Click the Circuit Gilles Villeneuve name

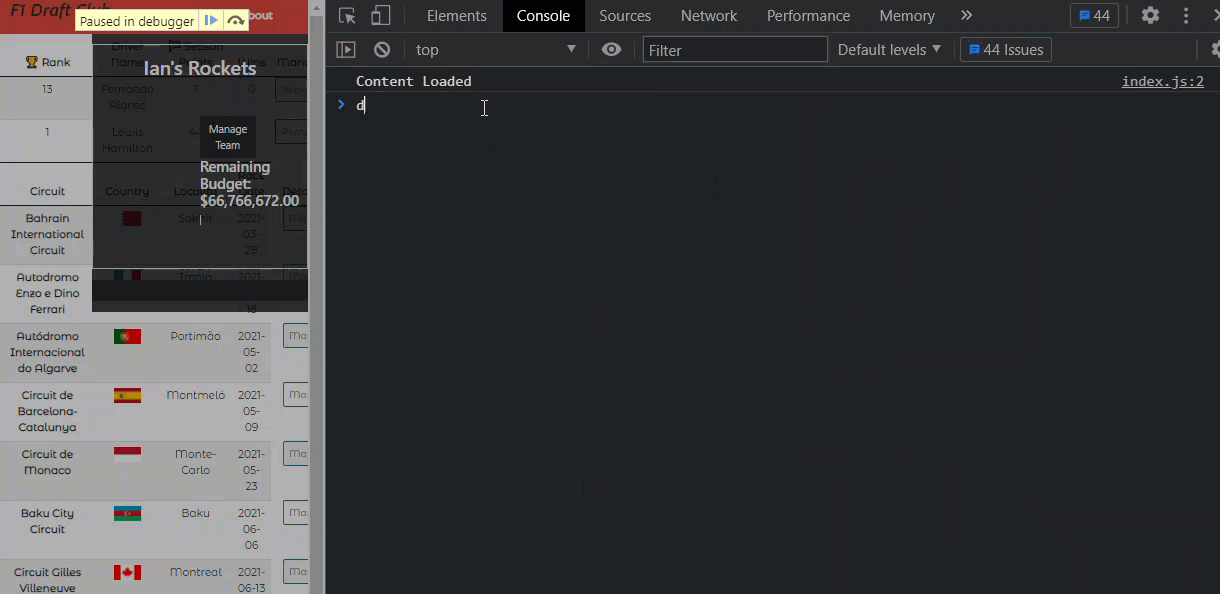(47, 580)
